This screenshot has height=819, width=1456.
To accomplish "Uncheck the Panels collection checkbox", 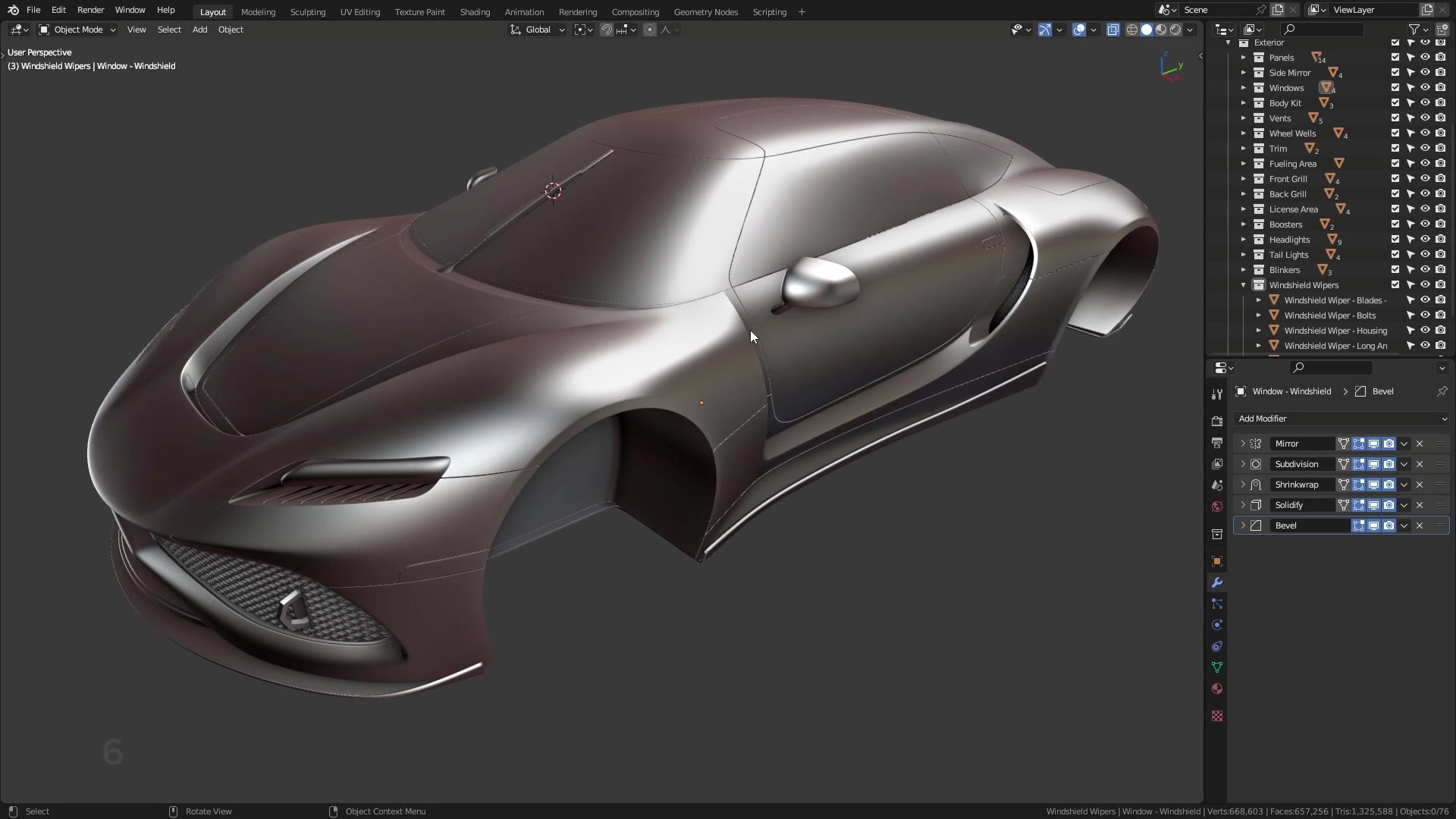I will pos(1395,58).
